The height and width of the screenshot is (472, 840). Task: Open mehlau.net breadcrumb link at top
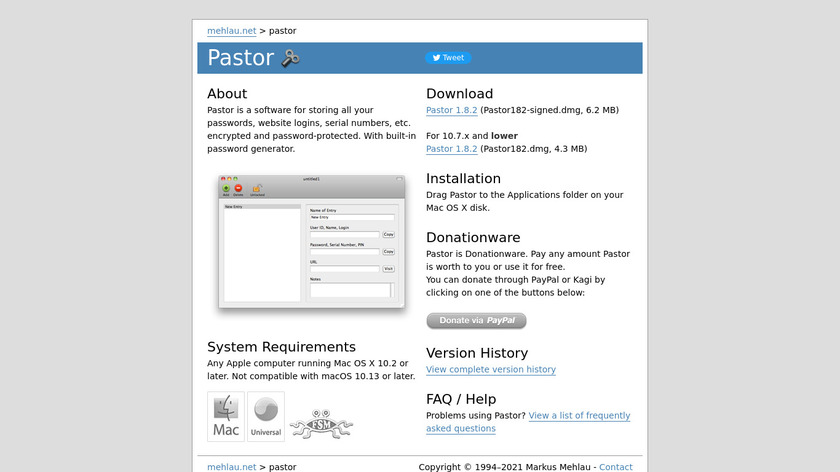[x=231, y=31]
